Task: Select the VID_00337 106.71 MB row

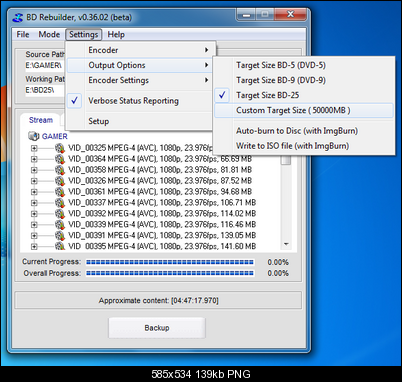Action: (162, 203)
